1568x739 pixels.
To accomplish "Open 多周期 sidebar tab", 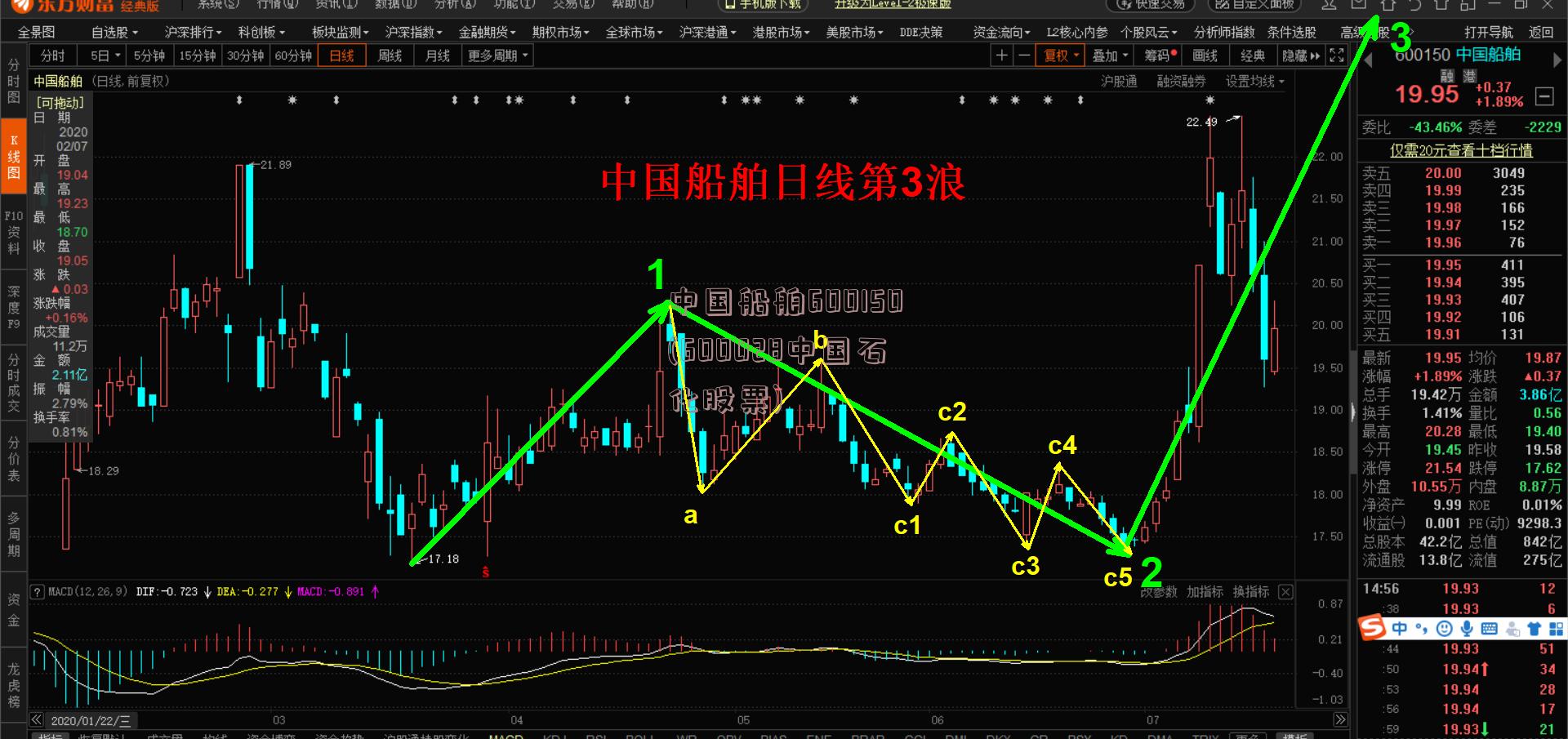I will point(13,534).
